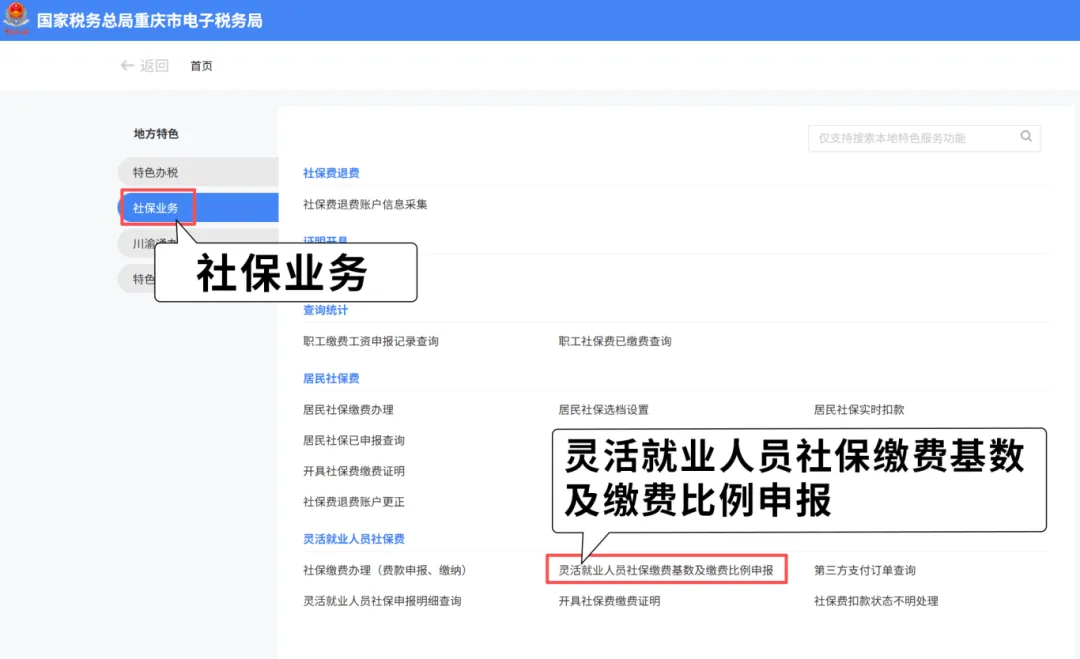Click the search magnifier icon
Screen dimensions: 1080x659
pyautogui.click(x=1026, y=137)
